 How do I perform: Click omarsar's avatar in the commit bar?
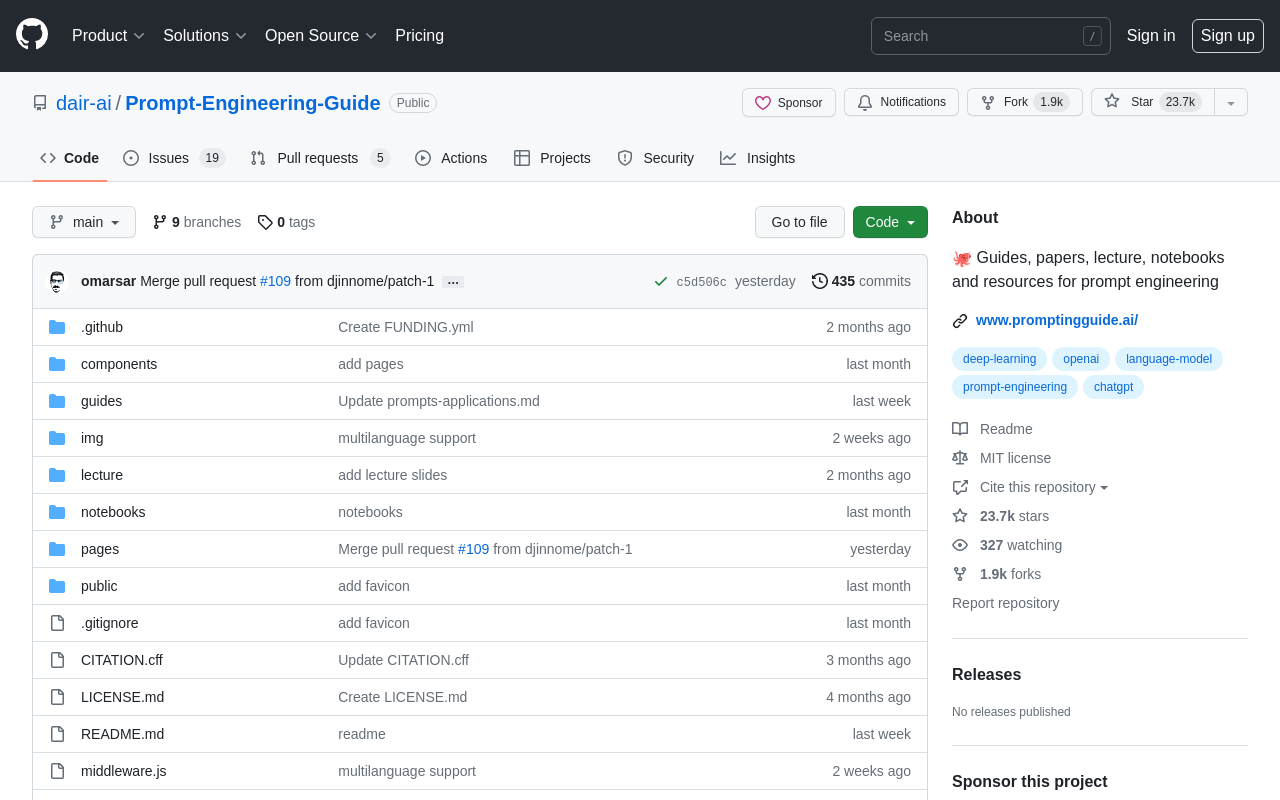click(x=57, y=281)
